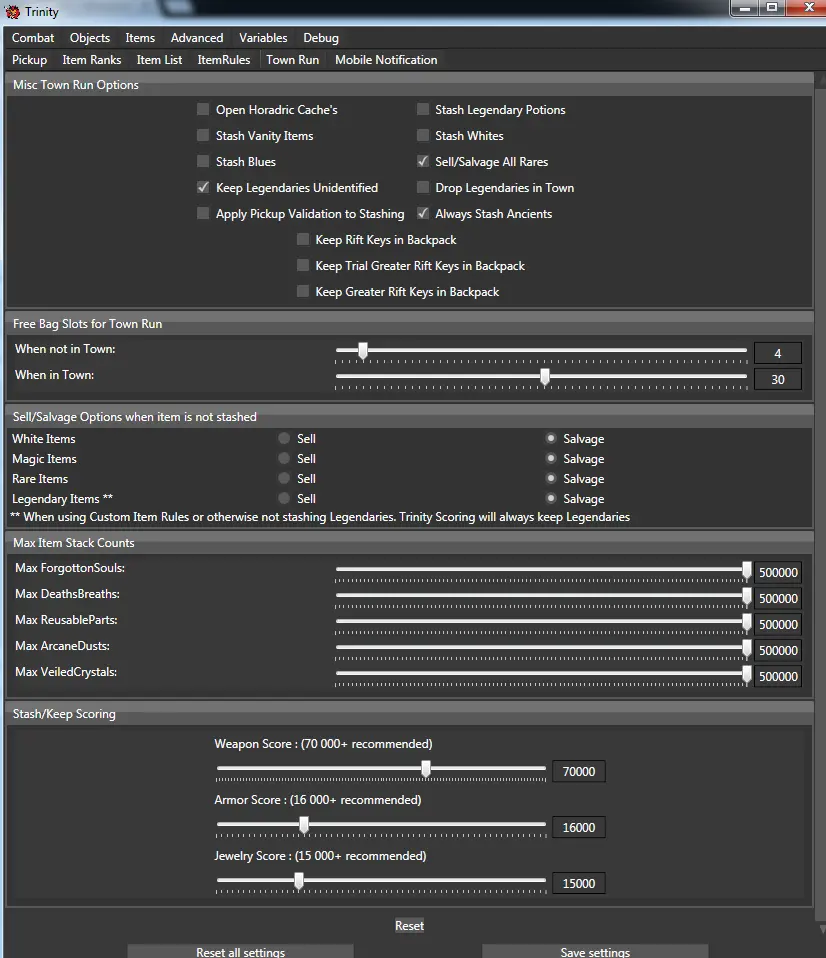
Task: Switch to the Item List tab
Action: click(159, 60)
